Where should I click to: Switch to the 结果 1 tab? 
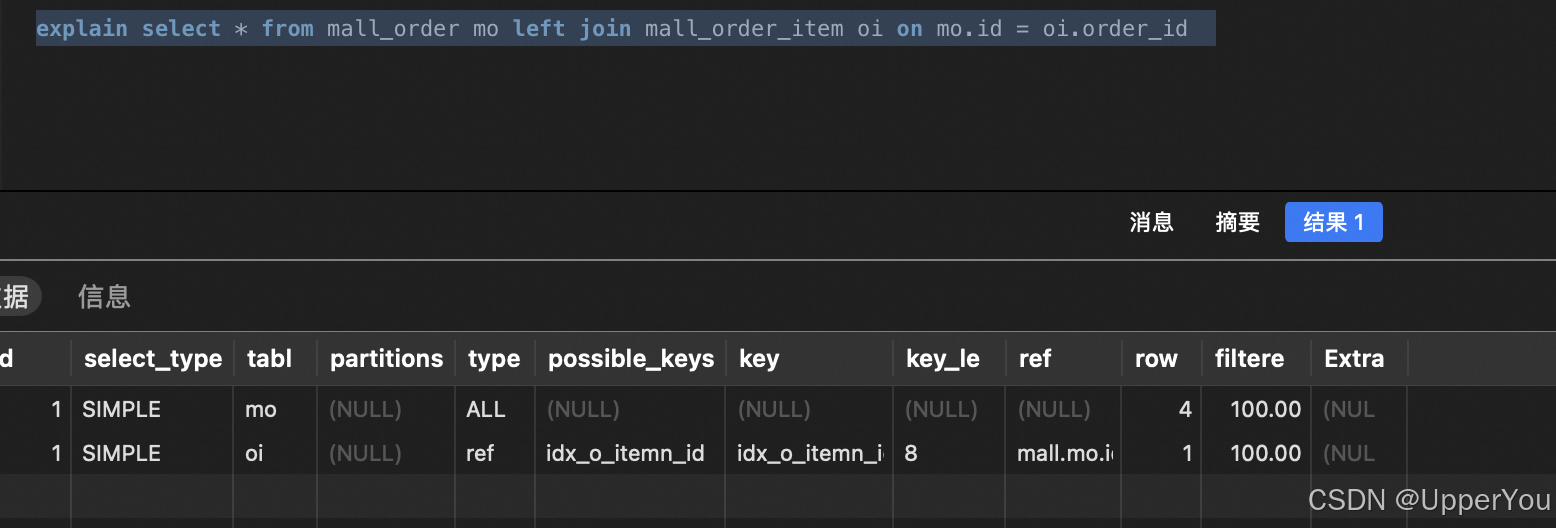(1333, 222)
